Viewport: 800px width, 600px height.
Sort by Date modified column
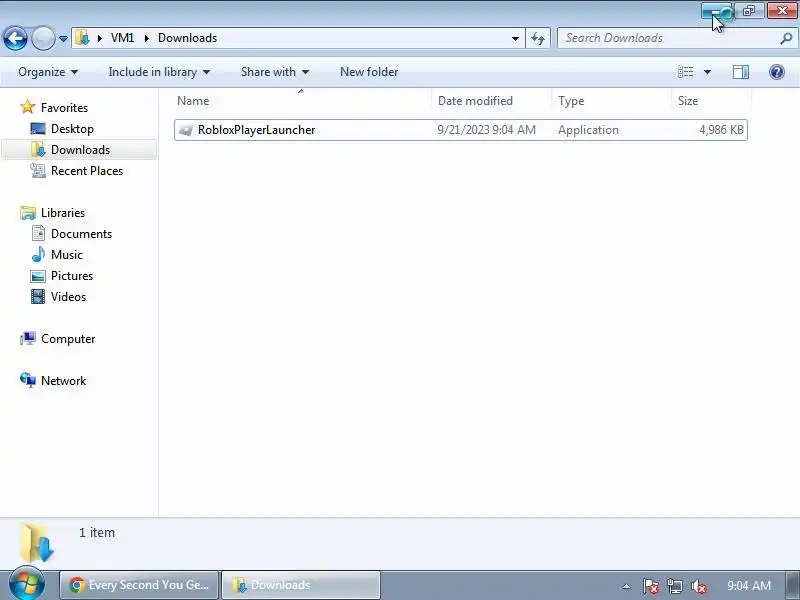click(x=492, y=101)
